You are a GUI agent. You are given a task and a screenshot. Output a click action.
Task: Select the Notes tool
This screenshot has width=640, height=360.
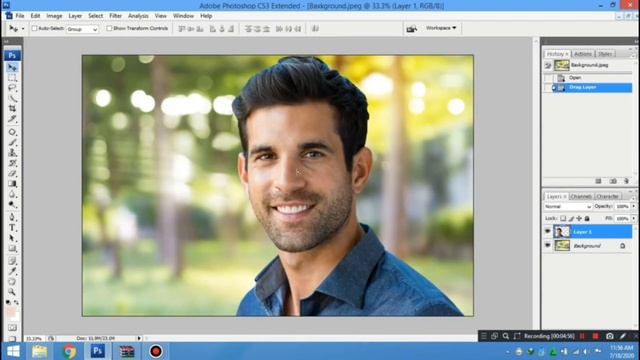coord(12,261)
